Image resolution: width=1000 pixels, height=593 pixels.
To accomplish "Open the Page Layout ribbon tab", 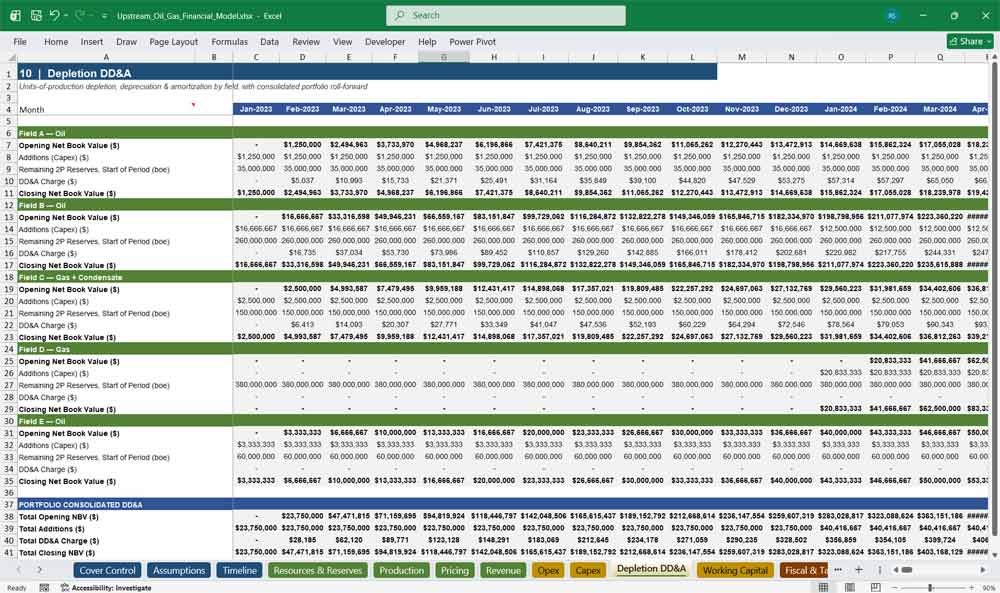I will pos(173,41).
